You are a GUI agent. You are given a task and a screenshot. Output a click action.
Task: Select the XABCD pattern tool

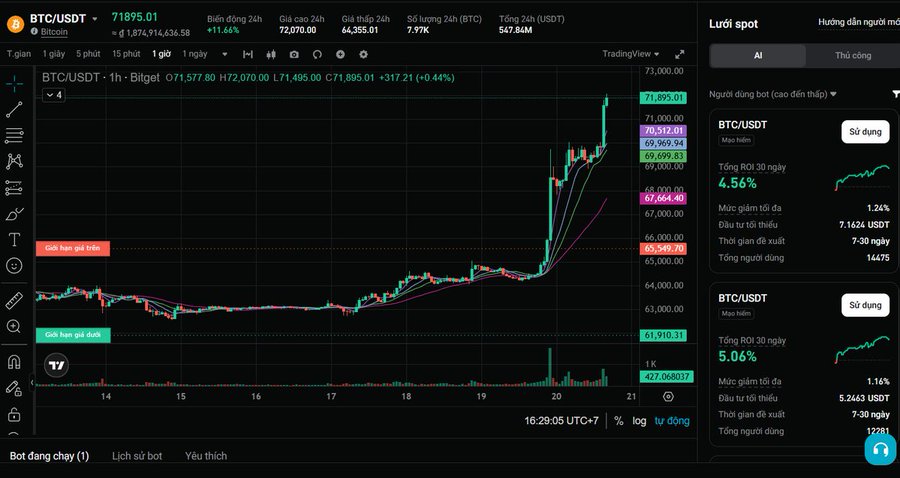[14, 161]
